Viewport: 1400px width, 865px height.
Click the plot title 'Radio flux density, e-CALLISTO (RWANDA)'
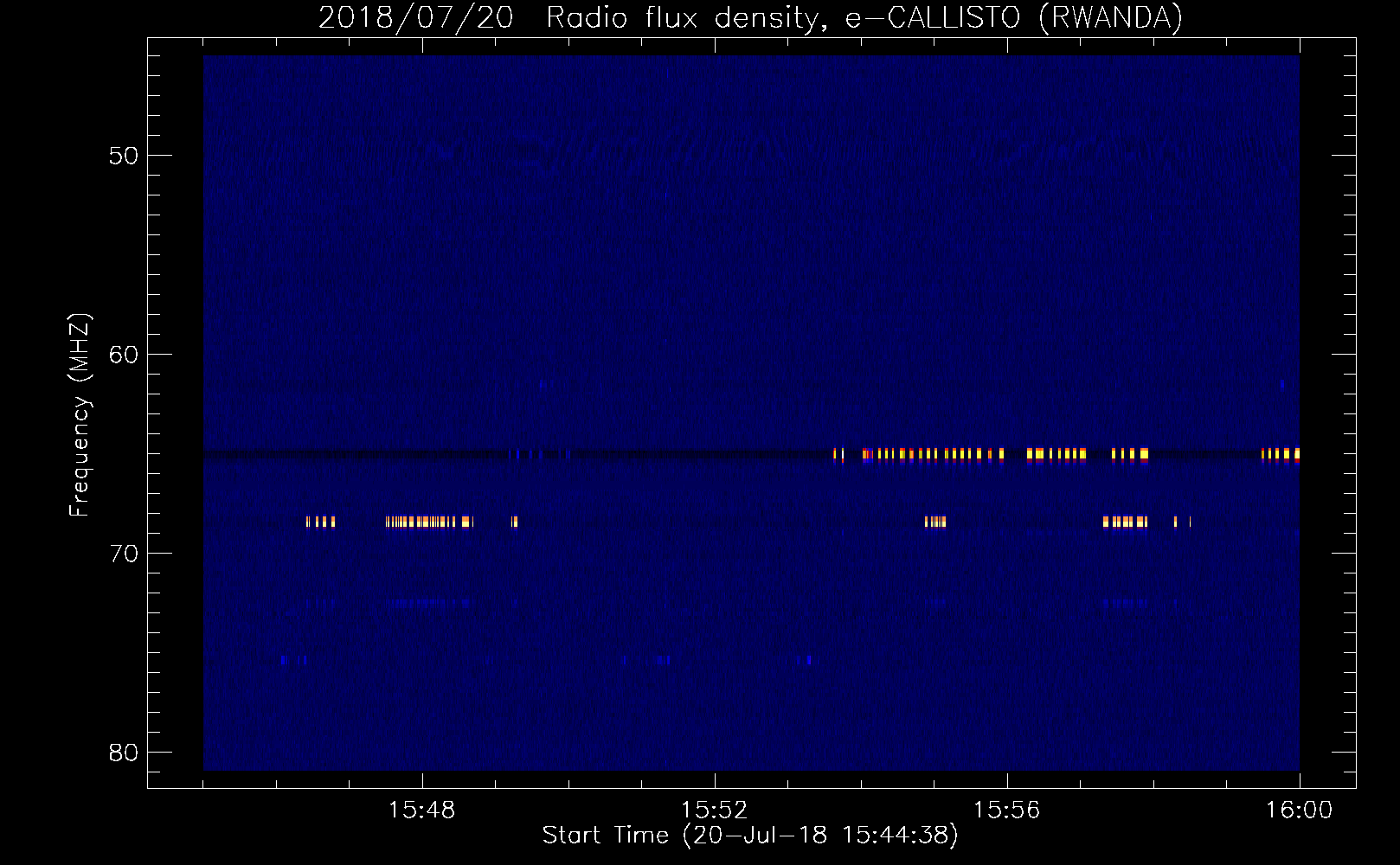pos(864,18)
